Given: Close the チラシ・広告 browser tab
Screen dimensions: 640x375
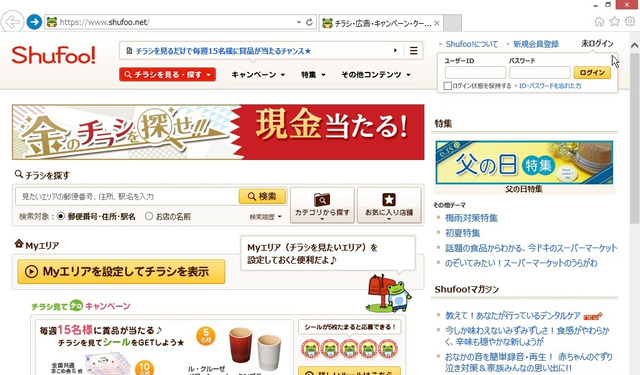Looking at the screenshot, I should [x=436, y=23].
